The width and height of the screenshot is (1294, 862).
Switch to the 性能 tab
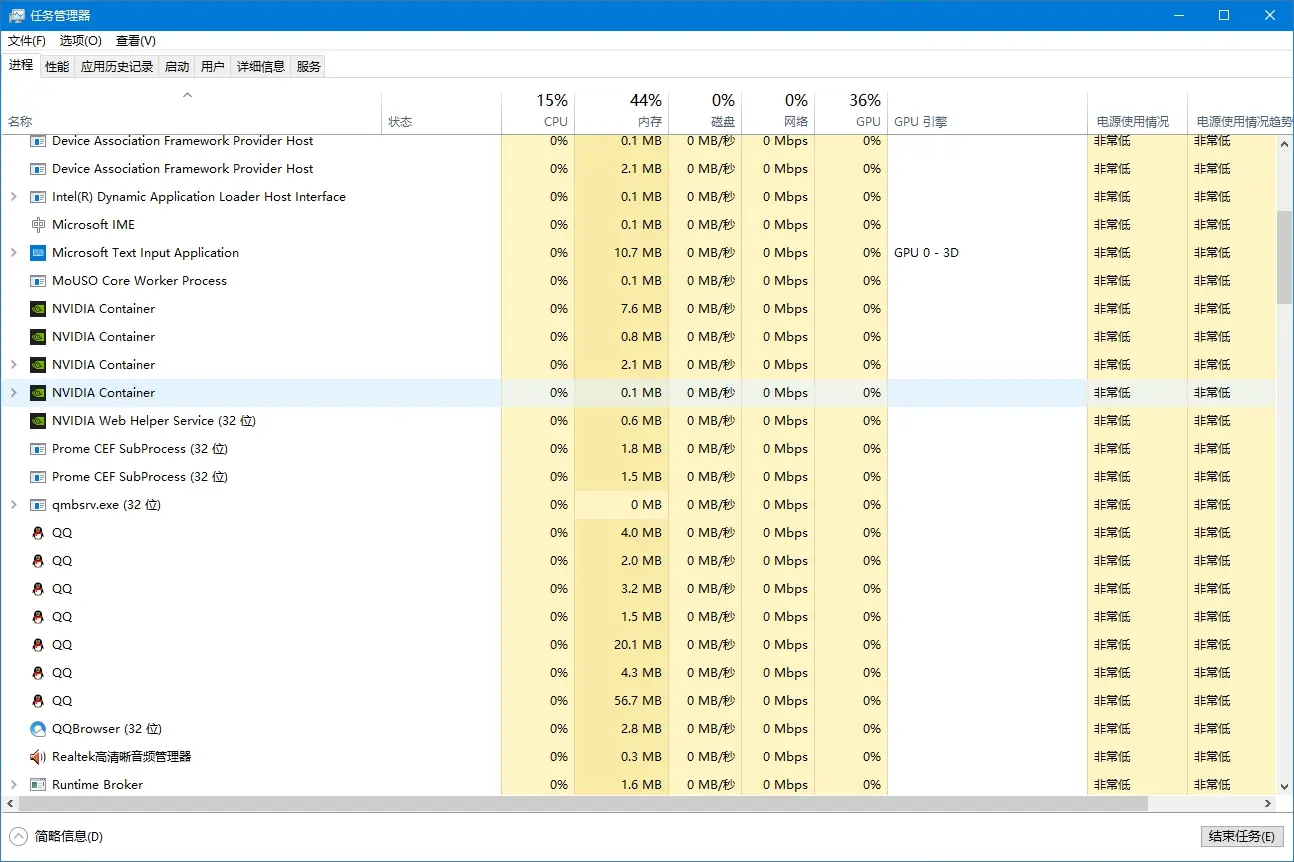[x=57, y=67]
